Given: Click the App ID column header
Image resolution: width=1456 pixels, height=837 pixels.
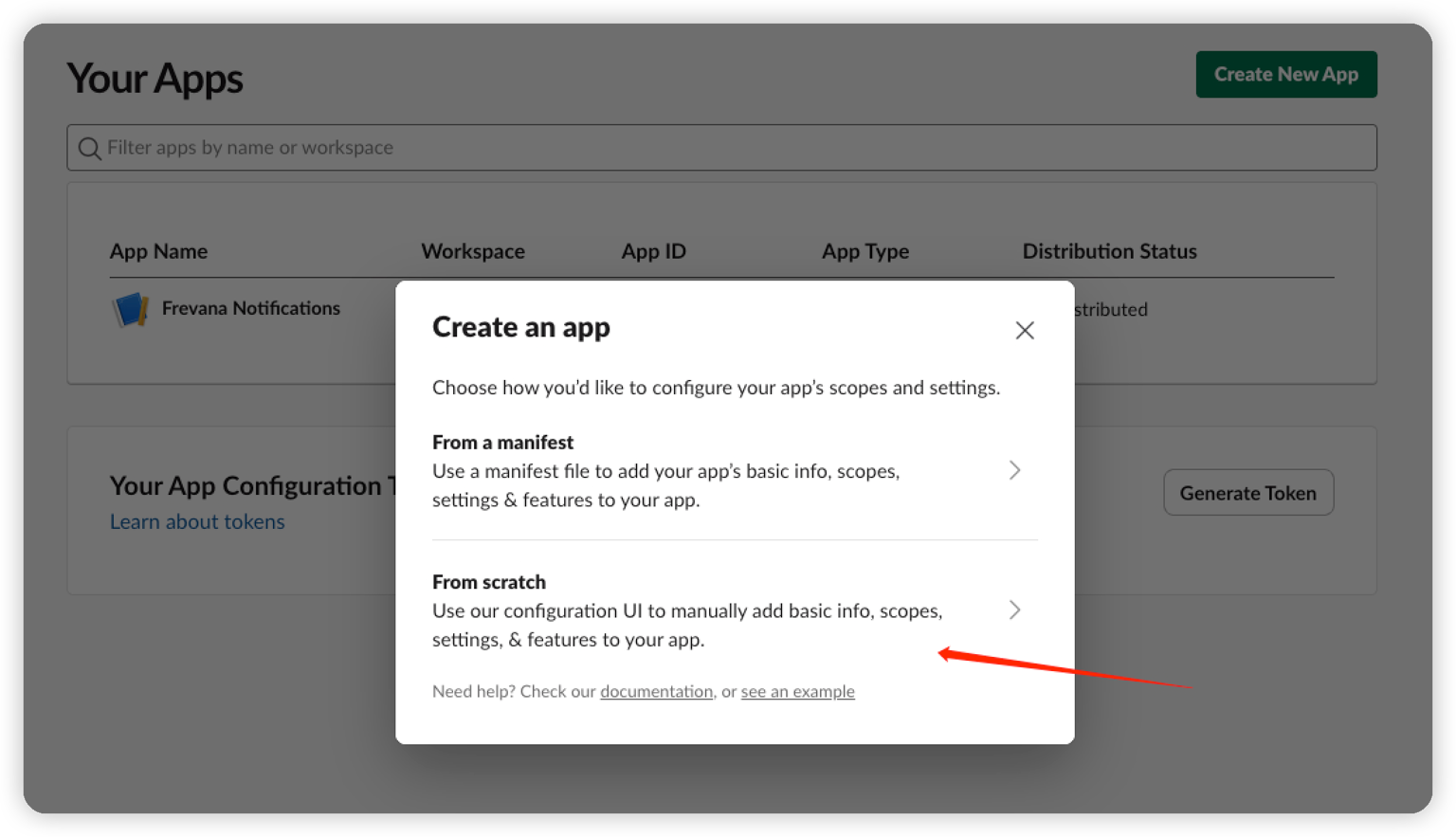Looking at the screenshot, I should (653, 251).
